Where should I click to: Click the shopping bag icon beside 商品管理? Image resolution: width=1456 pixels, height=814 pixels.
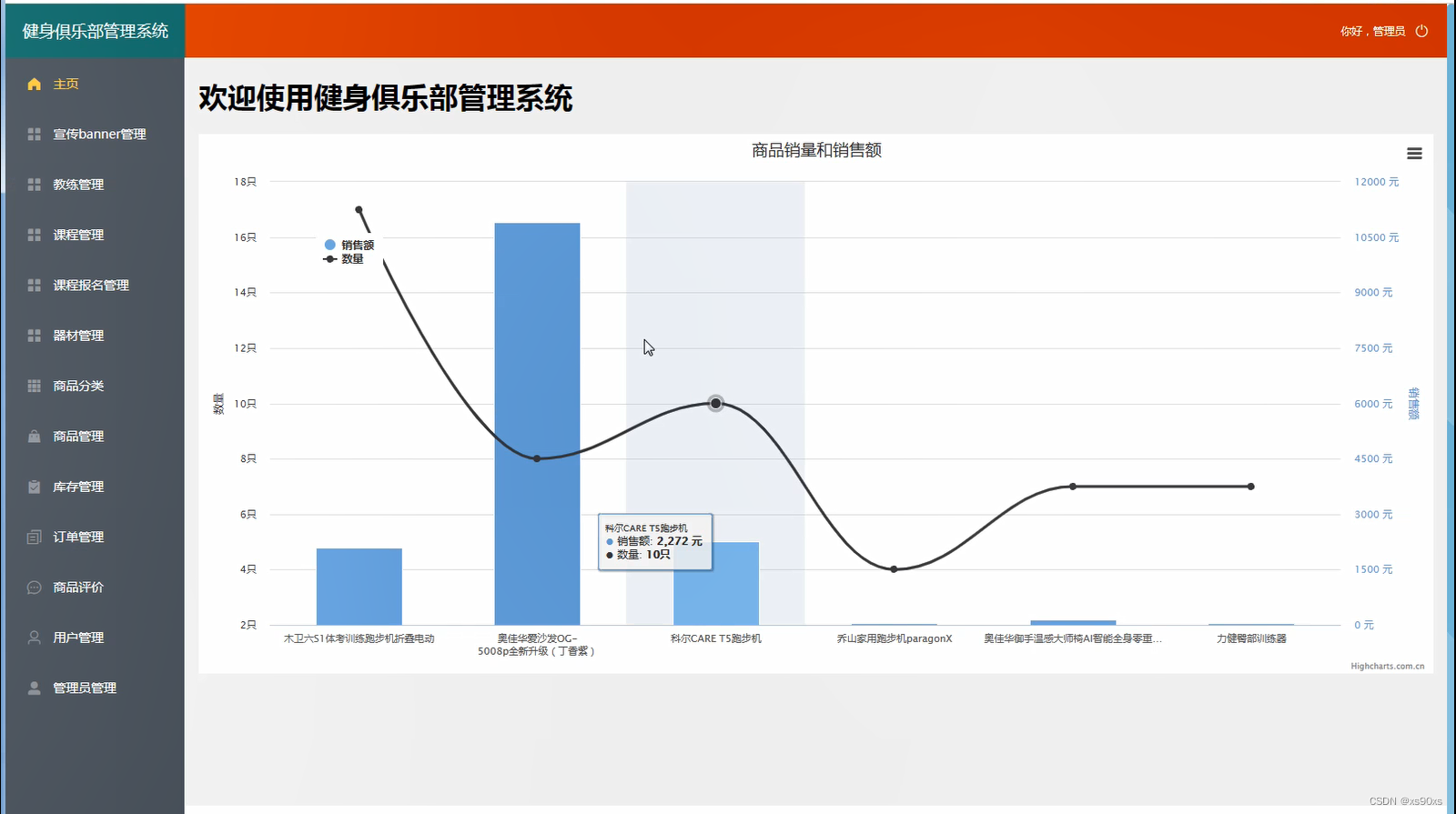pyautogui.click(x=34, y=437)
